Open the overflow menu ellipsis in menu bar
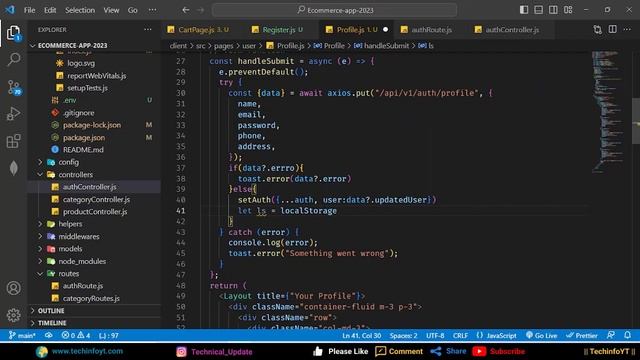 pos(152,10)
